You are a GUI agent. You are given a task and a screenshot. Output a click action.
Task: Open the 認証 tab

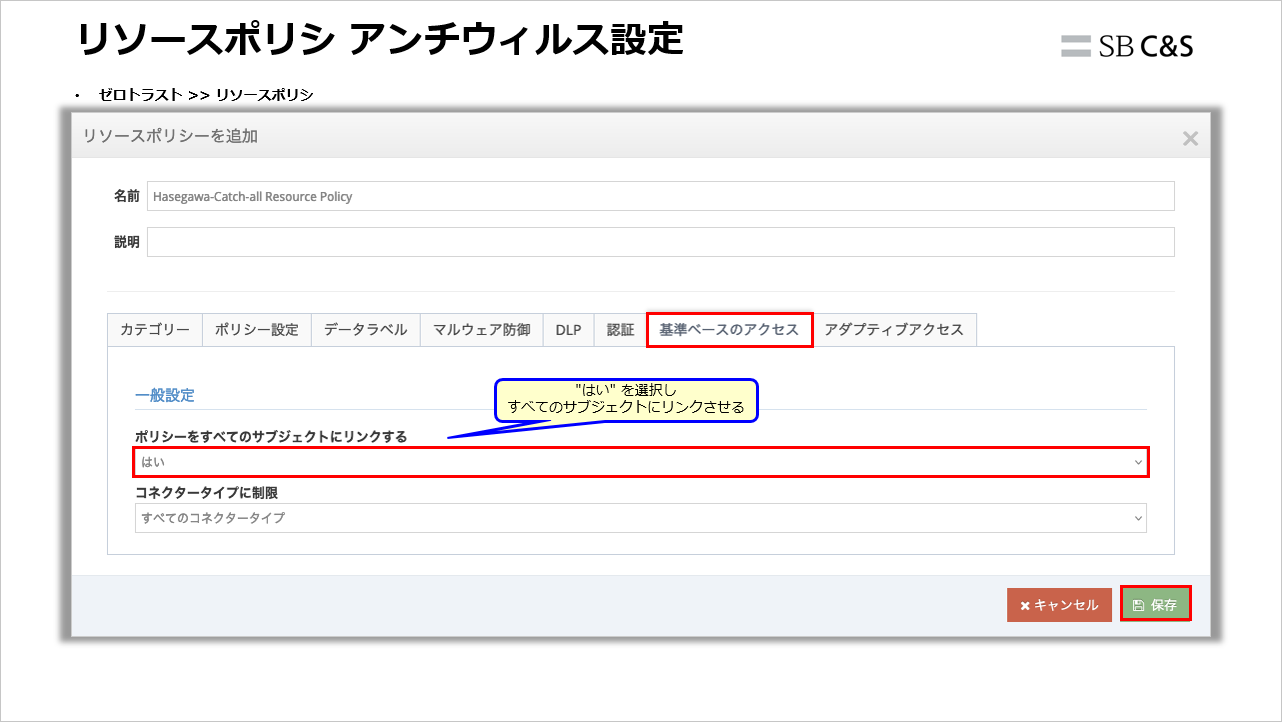621,330
